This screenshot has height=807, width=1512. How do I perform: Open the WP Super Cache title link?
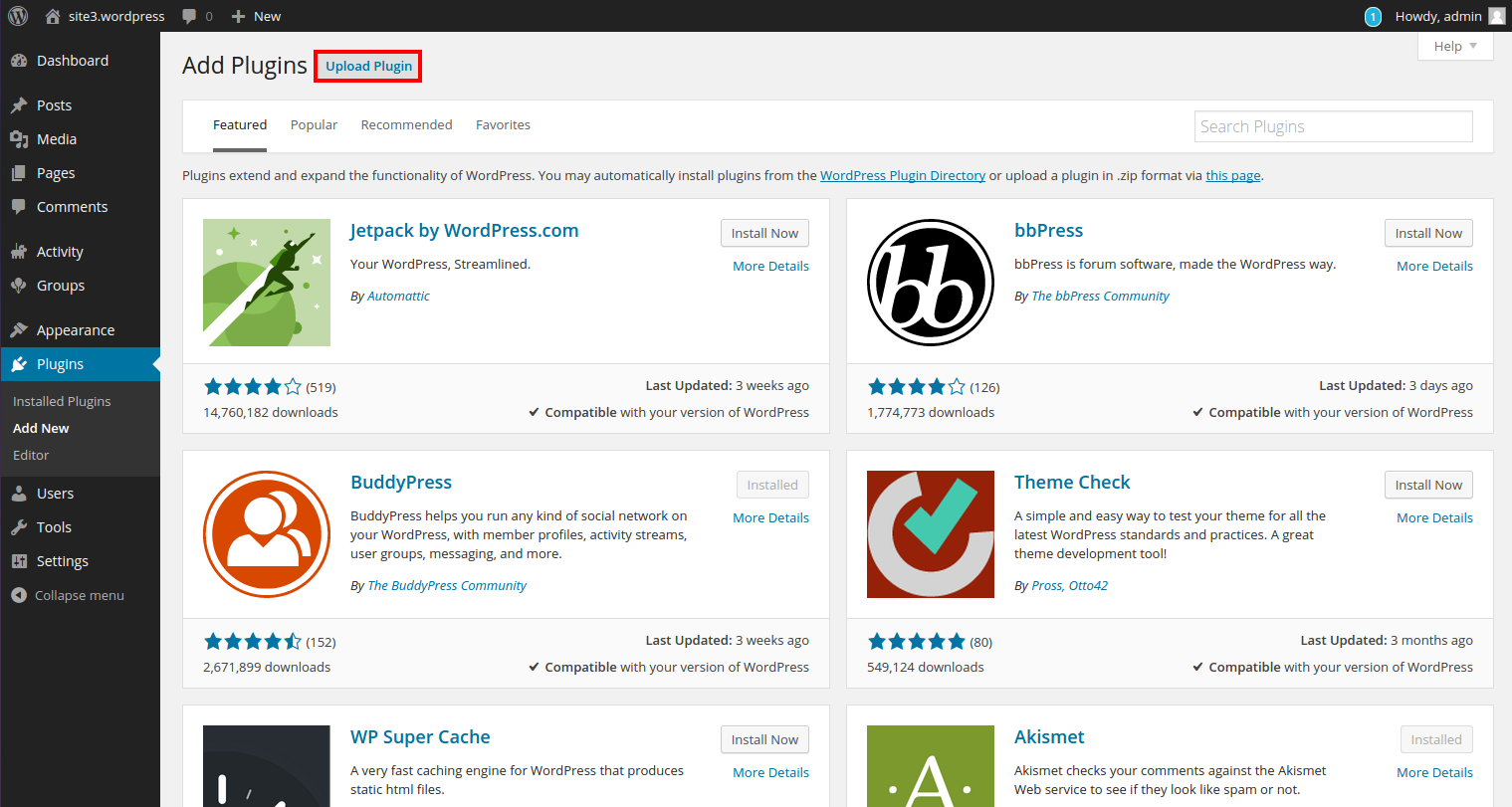click(420, 737)
